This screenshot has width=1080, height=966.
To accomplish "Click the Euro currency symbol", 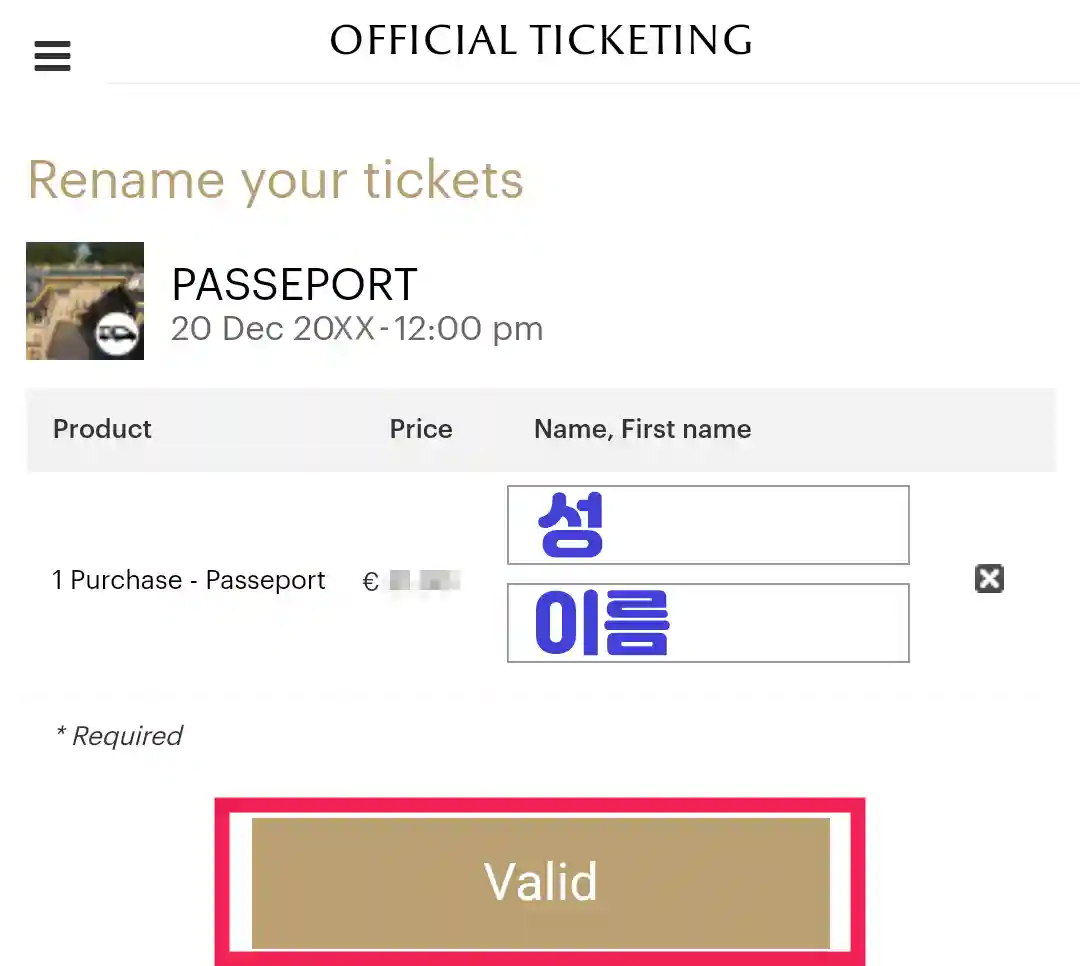I will (x=370, y=582).
